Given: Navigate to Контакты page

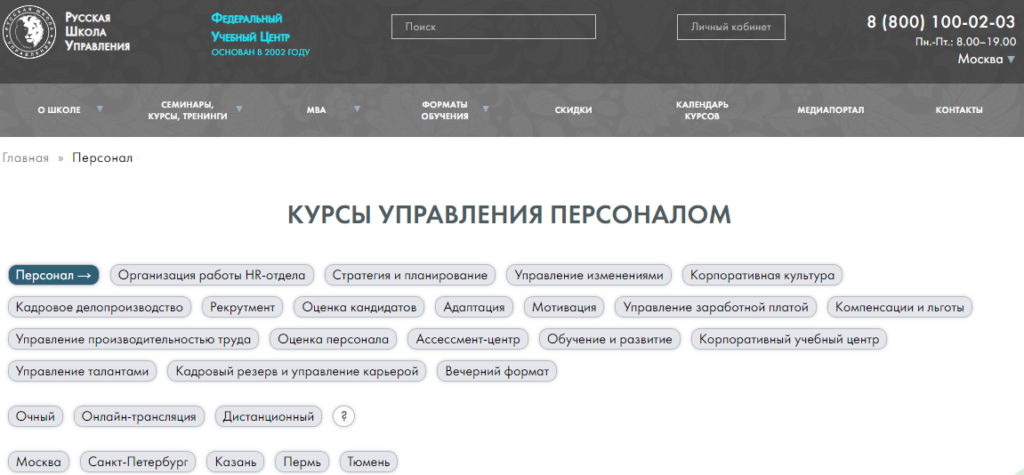Looking at the screenshot, I should click(x=958, y=110).
